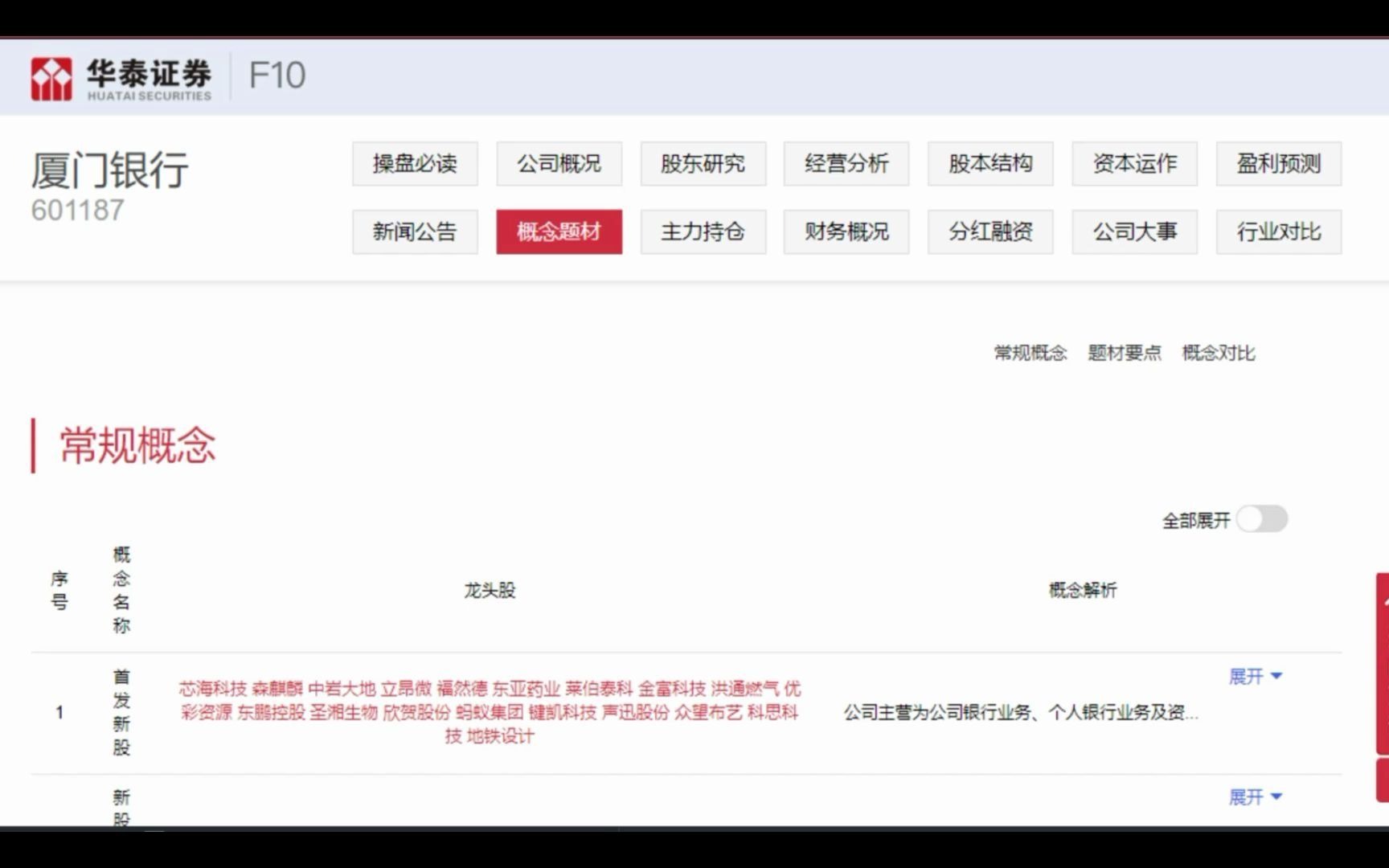Open the 股本结构 page
This screenshot has width=1389, height=868.
[x=990, y=164]
